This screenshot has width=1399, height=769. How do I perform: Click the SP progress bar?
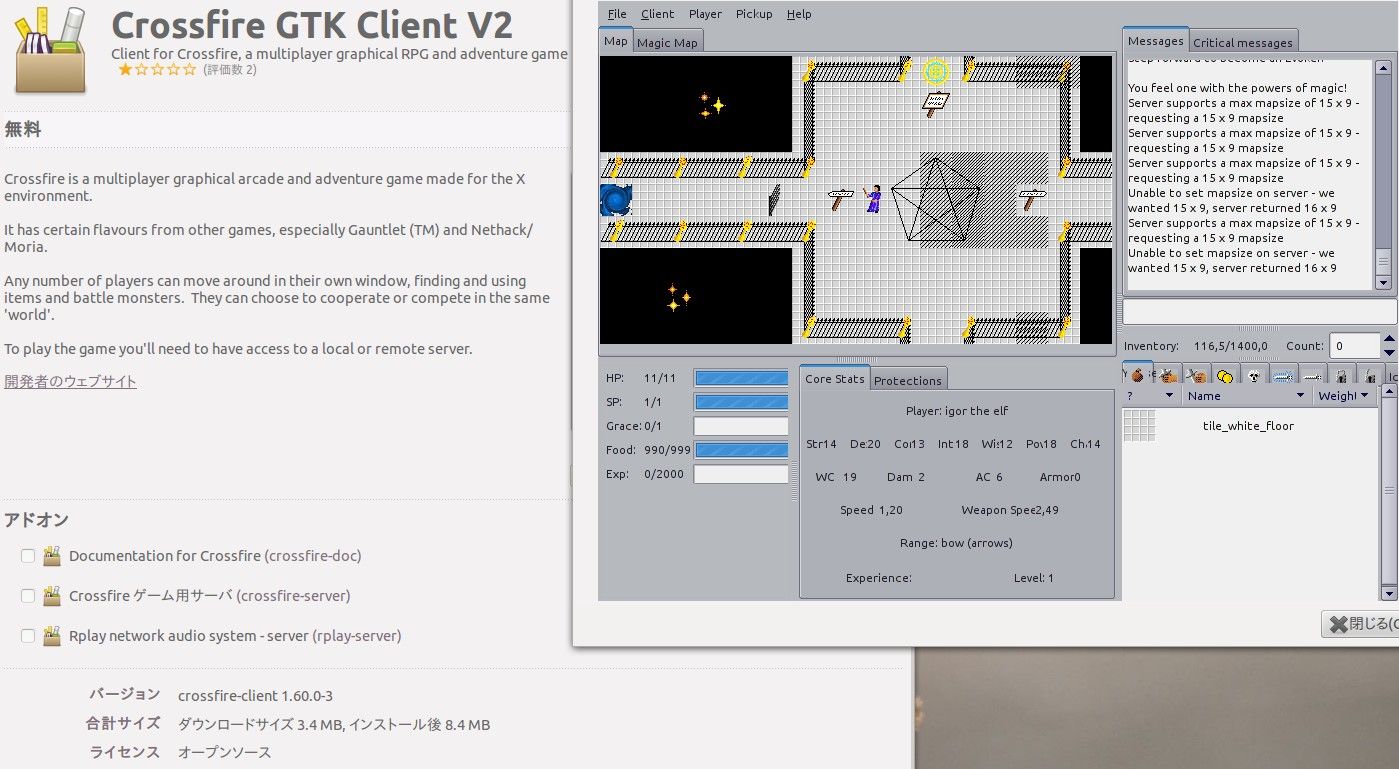[x=741, y=402]
